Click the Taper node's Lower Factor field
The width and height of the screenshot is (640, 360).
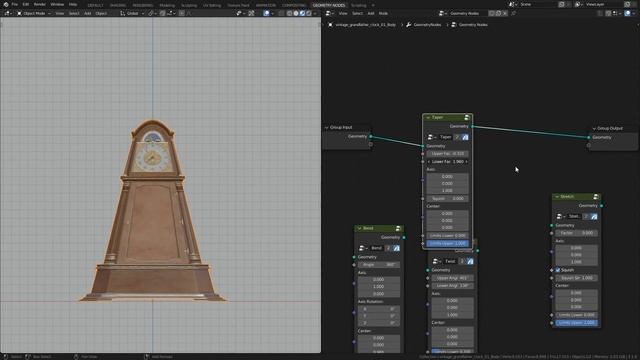(x=448, y=162)
